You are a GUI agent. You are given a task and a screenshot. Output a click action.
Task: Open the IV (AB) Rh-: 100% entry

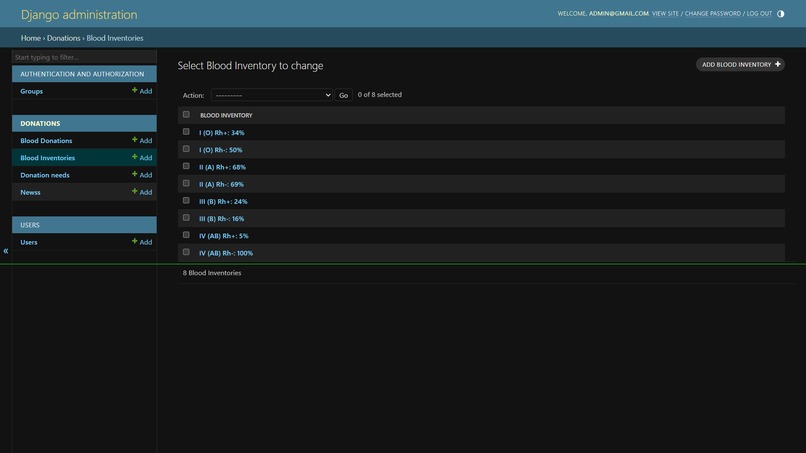tap(226, 253)
